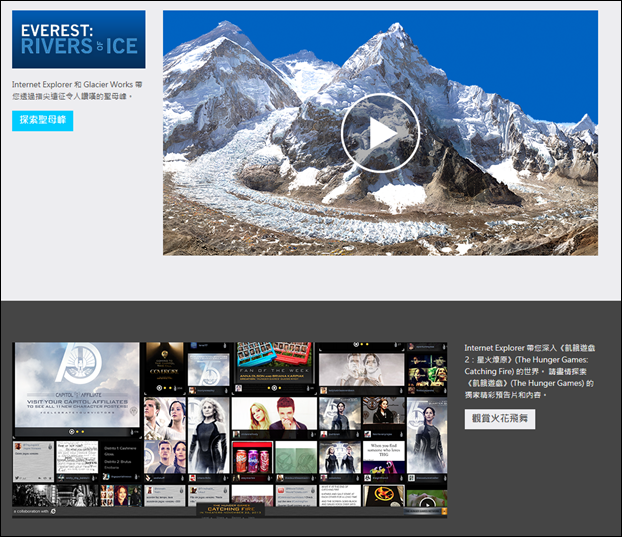Open the 'When you find someone who loves THG' tile
This screenshot has height=537, width=622.
(383, 457)
